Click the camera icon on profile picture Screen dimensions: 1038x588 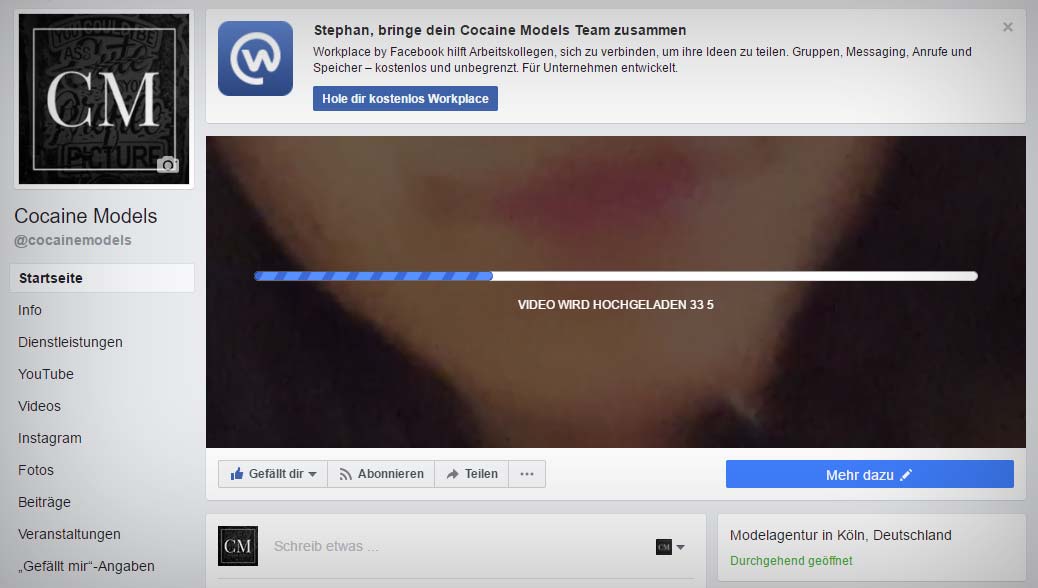(x=167, y=164)
